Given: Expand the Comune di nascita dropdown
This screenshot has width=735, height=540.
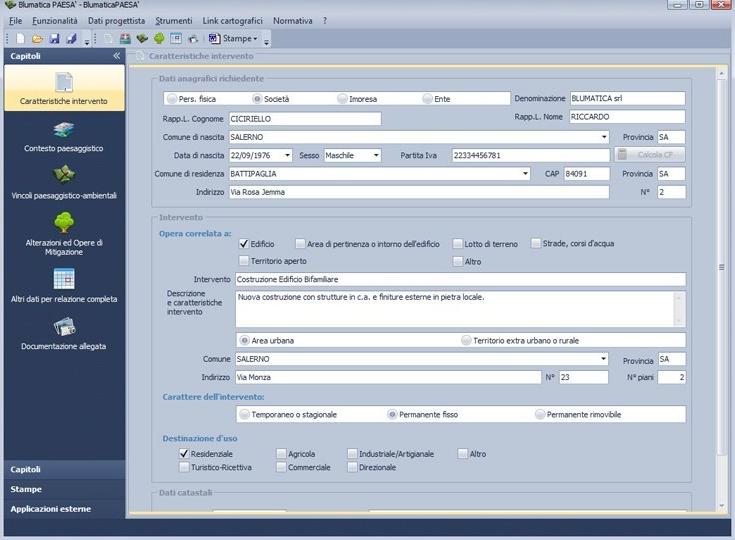Looking at the screenshot, I should 605,137.
